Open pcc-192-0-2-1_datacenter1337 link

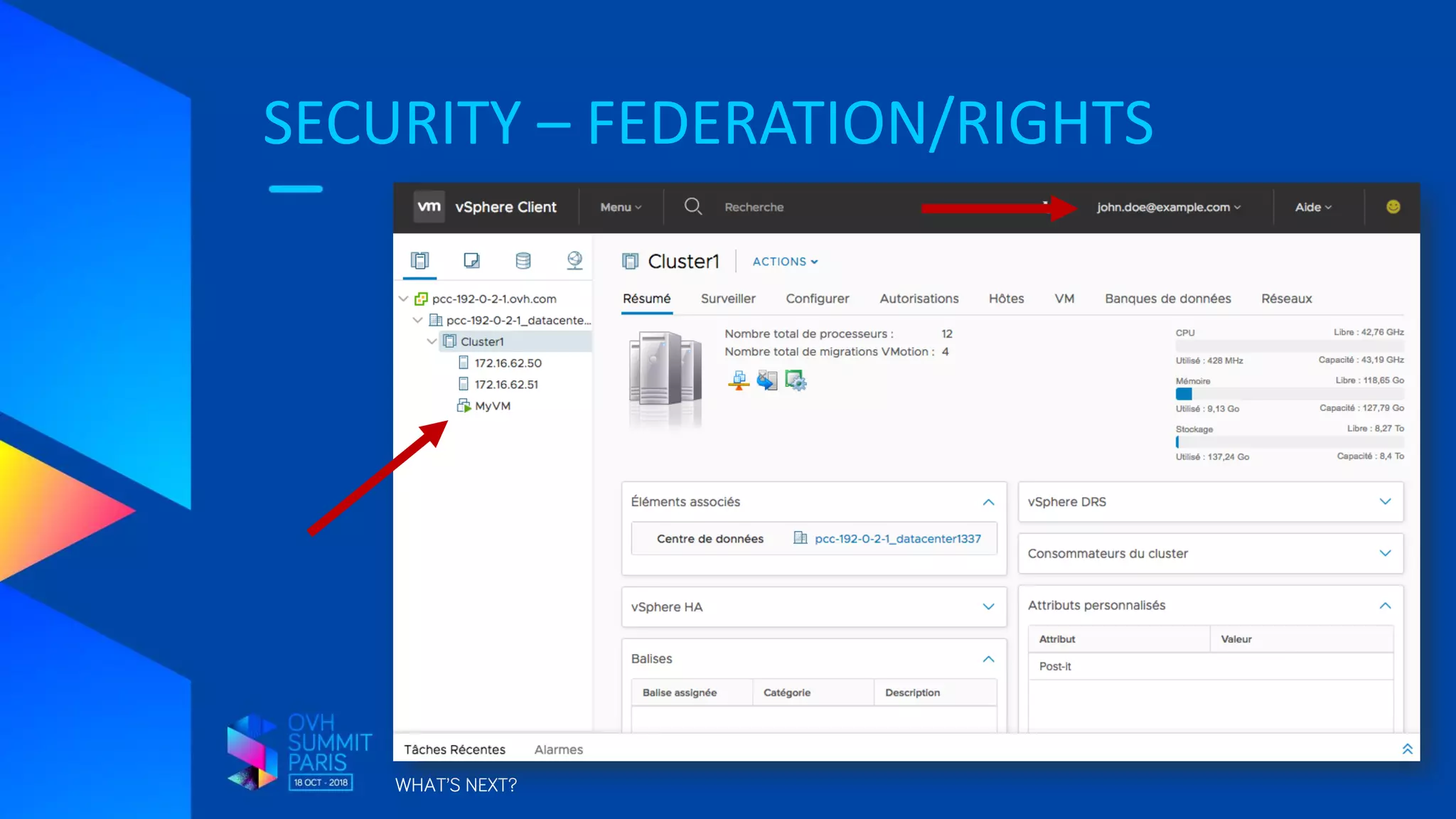(x=897, y=539)
